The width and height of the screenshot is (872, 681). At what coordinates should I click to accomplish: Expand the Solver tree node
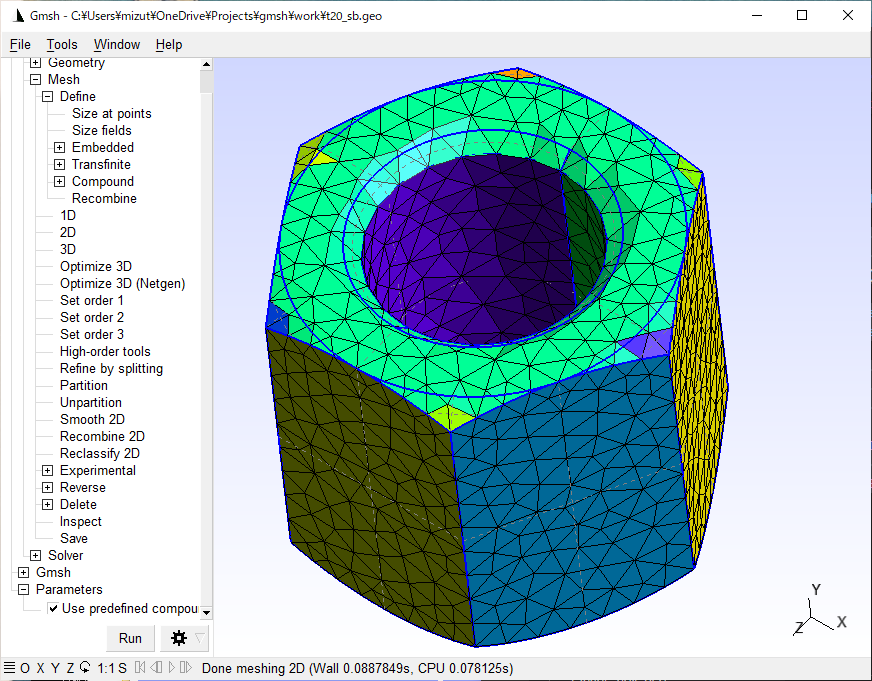tap(33, 555)
